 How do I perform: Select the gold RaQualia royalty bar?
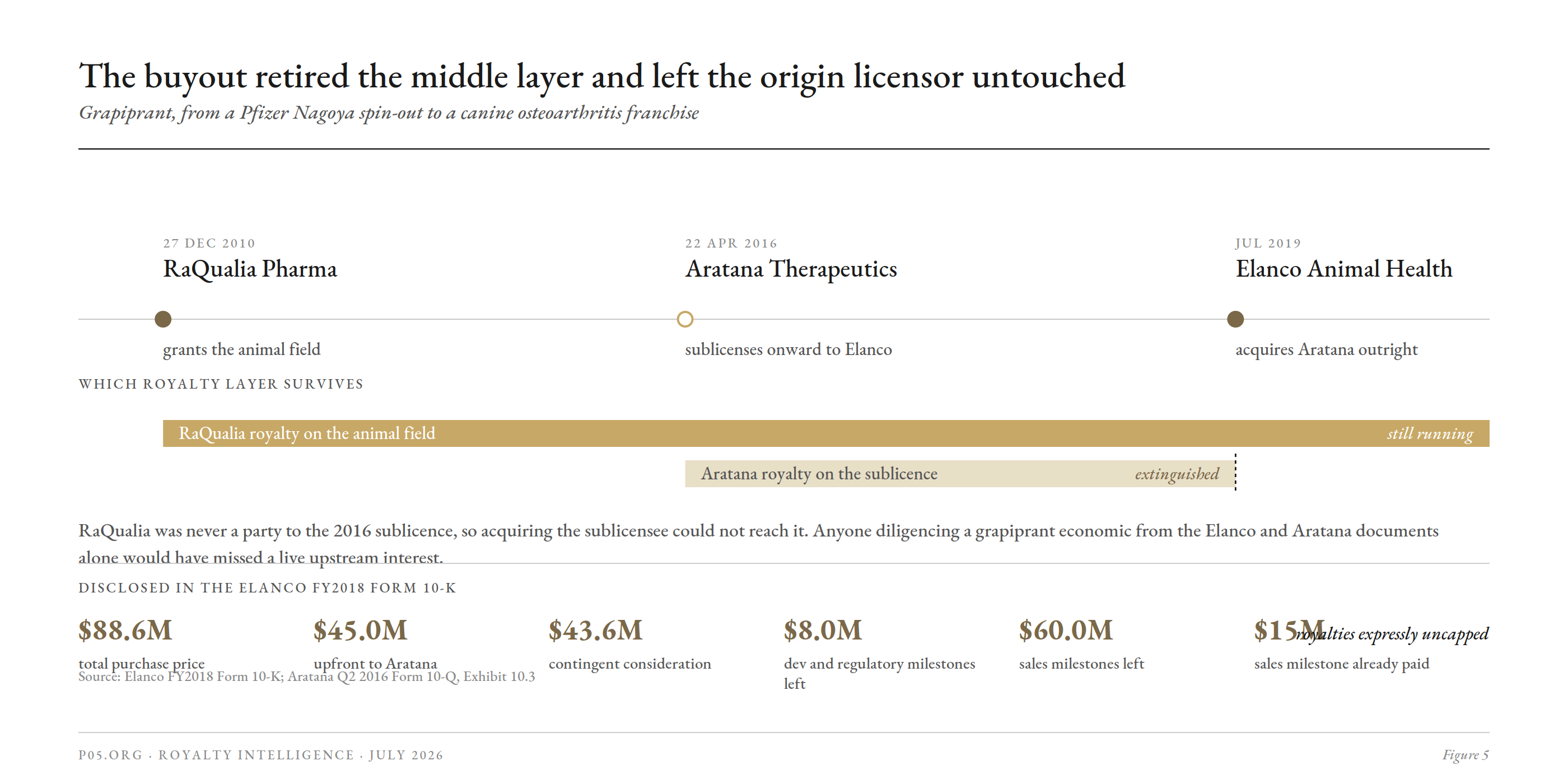[x=826, y=433]
